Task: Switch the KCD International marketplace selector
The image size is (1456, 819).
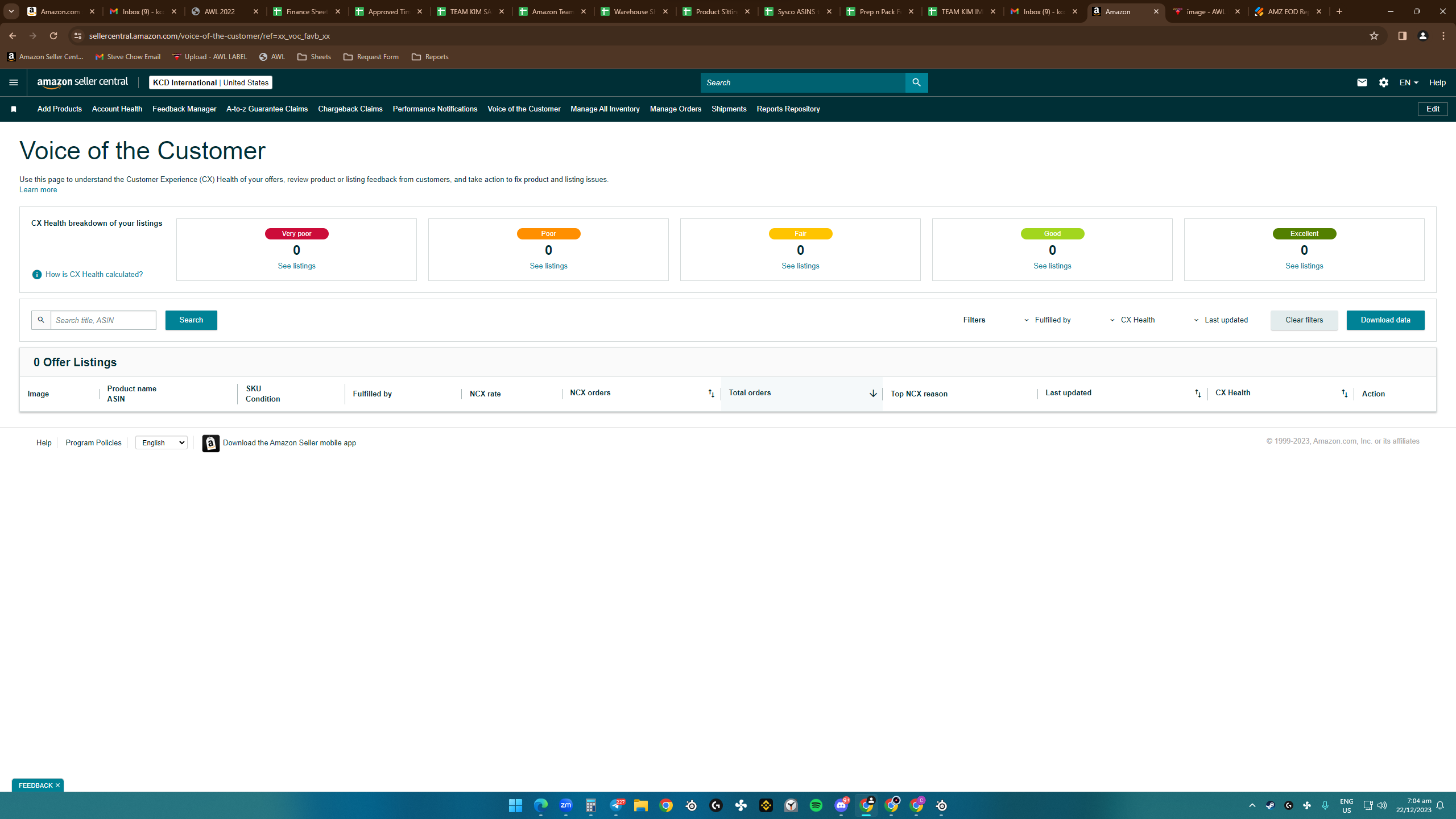Action: pyautogui.click(x=210, y=82)
